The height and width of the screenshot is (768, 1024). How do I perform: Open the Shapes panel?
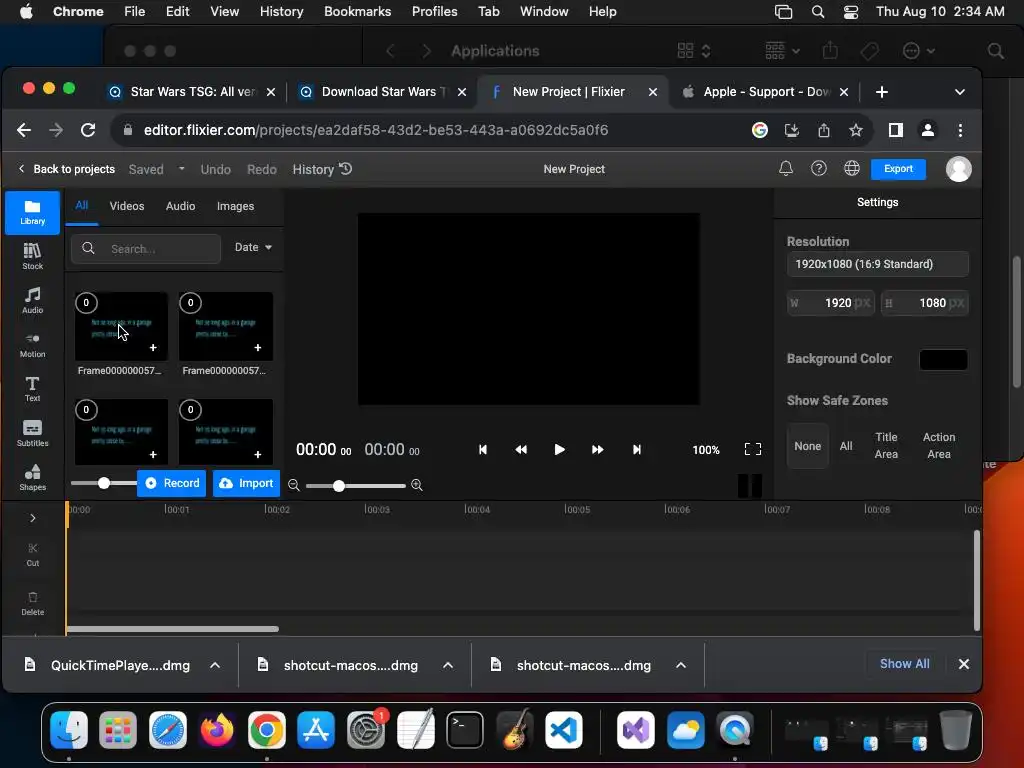(32, 477)
